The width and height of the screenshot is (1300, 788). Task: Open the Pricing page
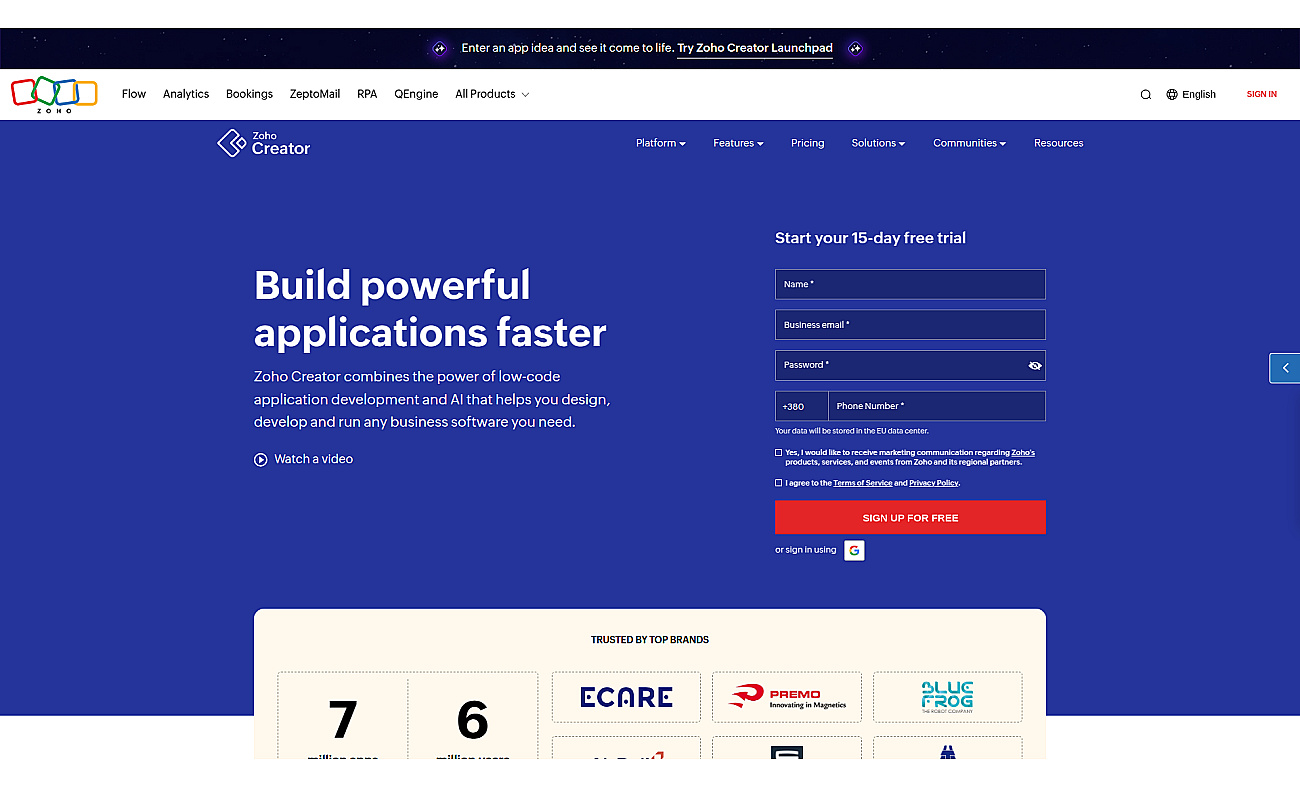click(808, 143)
